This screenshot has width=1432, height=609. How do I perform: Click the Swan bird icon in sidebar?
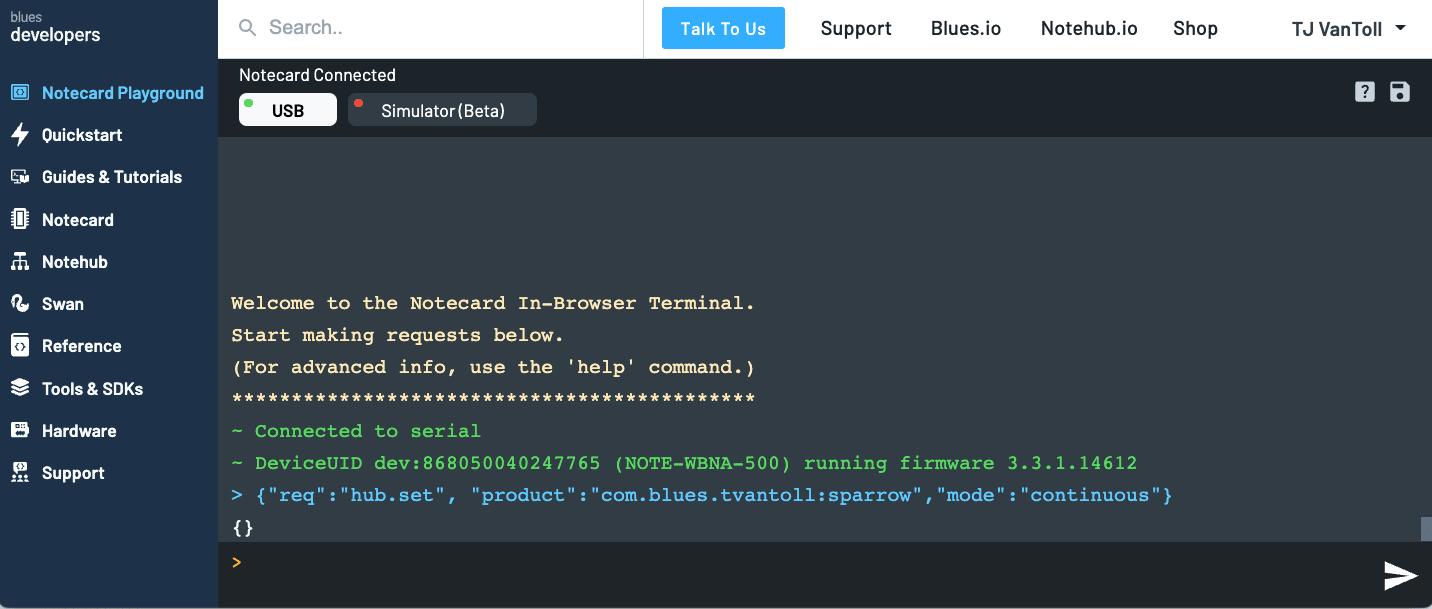[20, 304]
